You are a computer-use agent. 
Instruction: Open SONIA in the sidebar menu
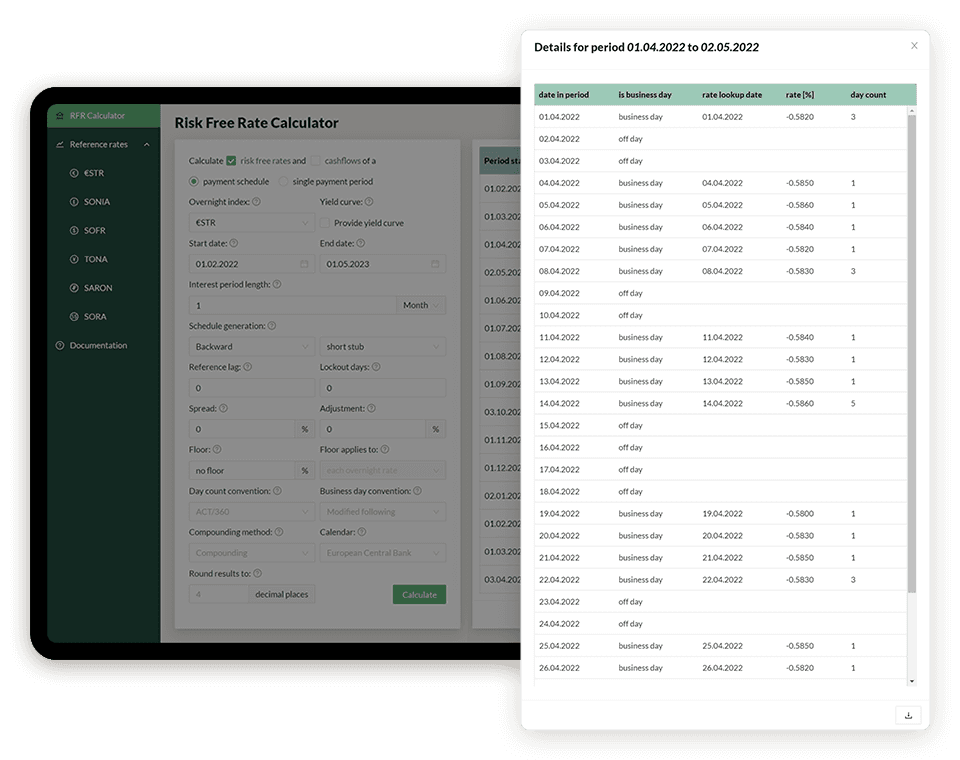[97, 202]
